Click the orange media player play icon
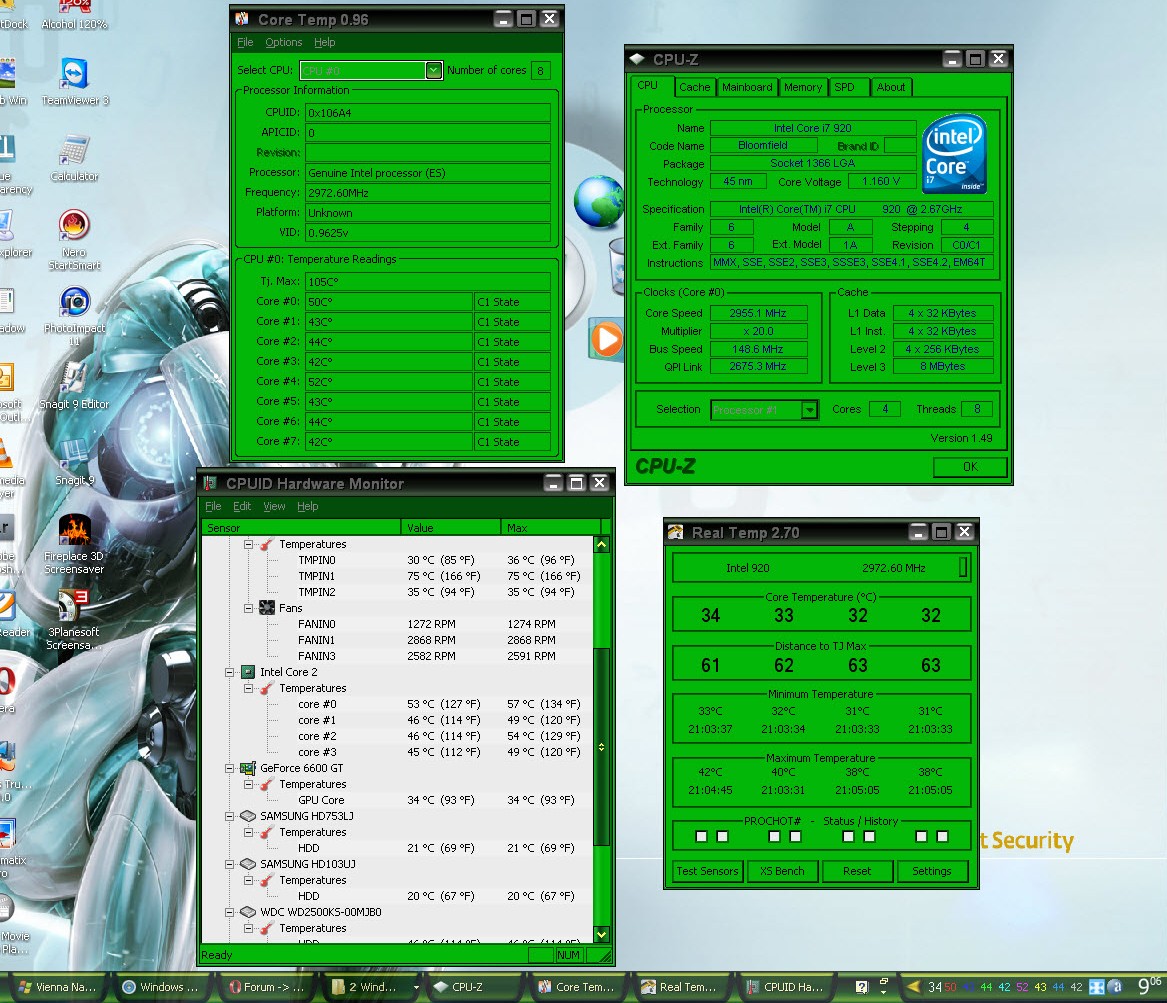 607,340
